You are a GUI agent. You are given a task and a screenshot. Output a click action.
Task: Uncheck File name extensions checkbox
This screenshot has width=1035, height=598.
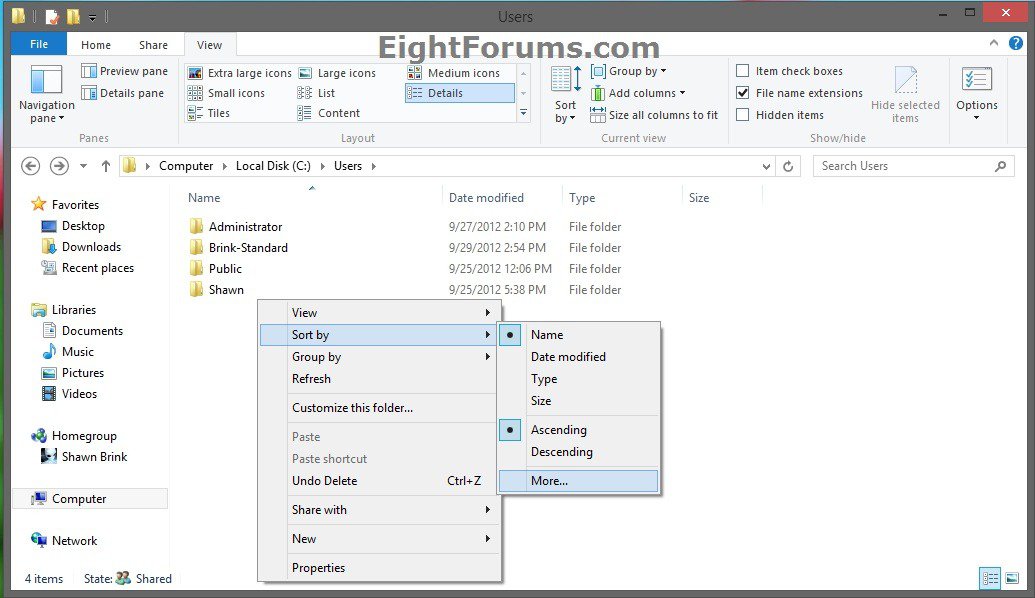[743, 93]
